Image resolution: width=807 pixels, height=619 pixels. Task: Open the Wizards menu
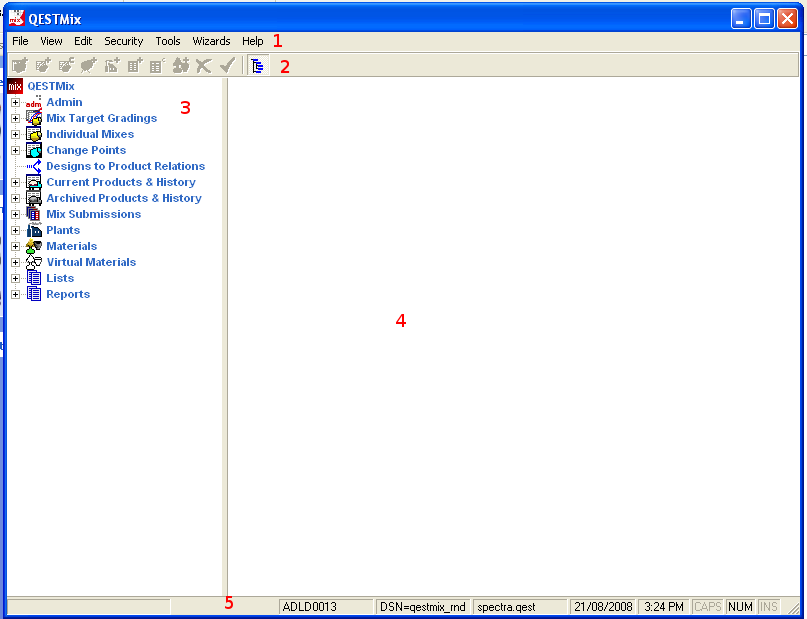(x=211, y=41)
